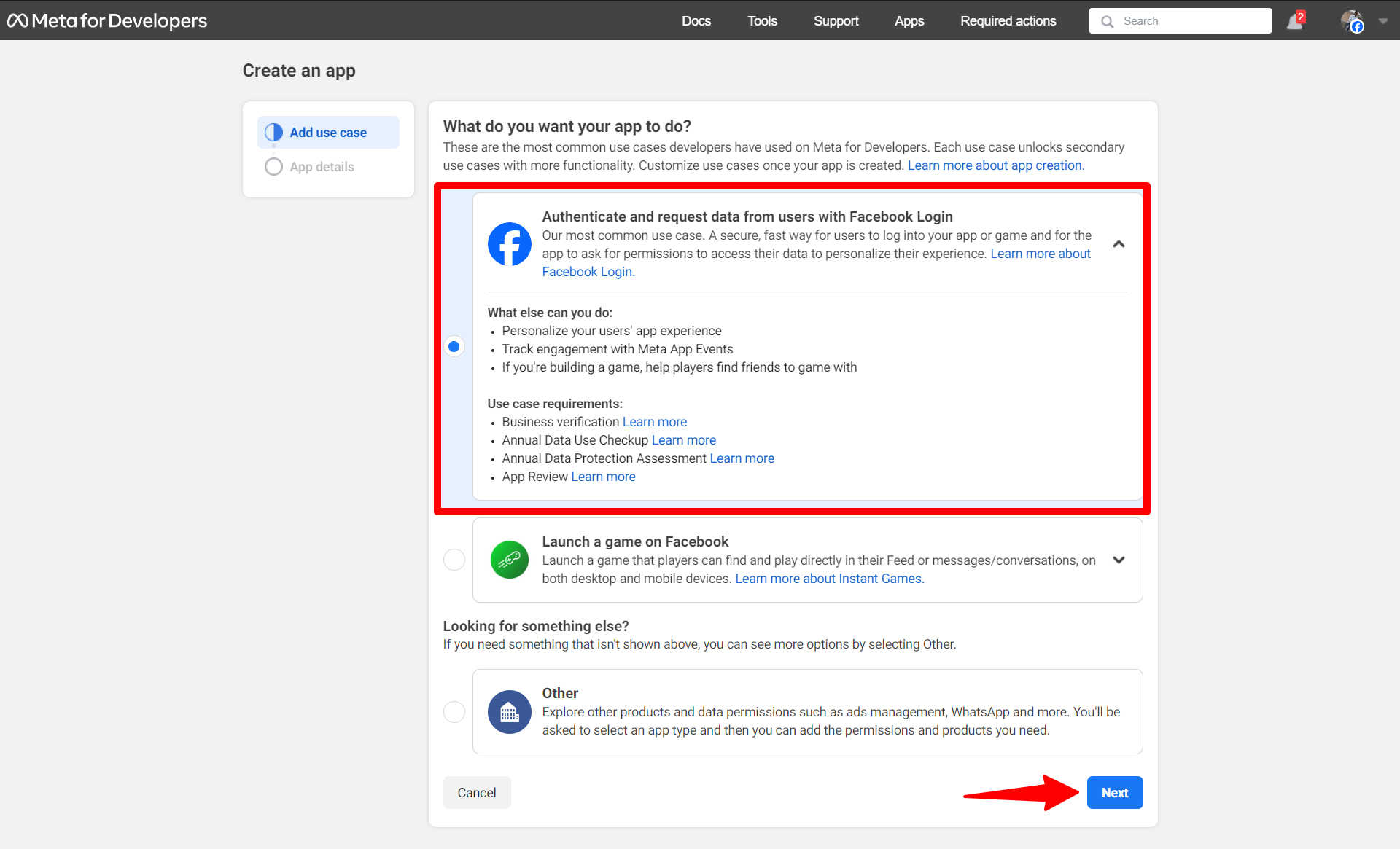Click the search magnifier icon
The height and width of the screenshot is (849, 1400).
1108,21
